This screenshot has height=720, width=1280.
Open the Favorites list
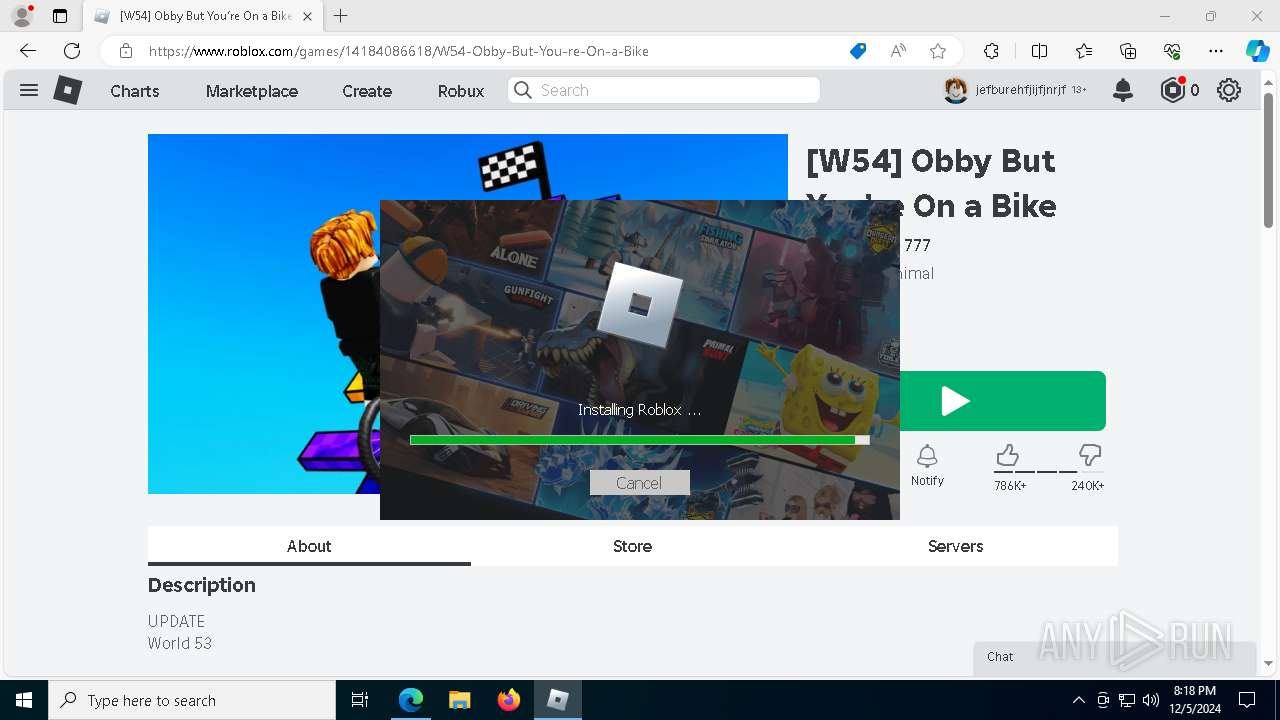point(1084,51)
